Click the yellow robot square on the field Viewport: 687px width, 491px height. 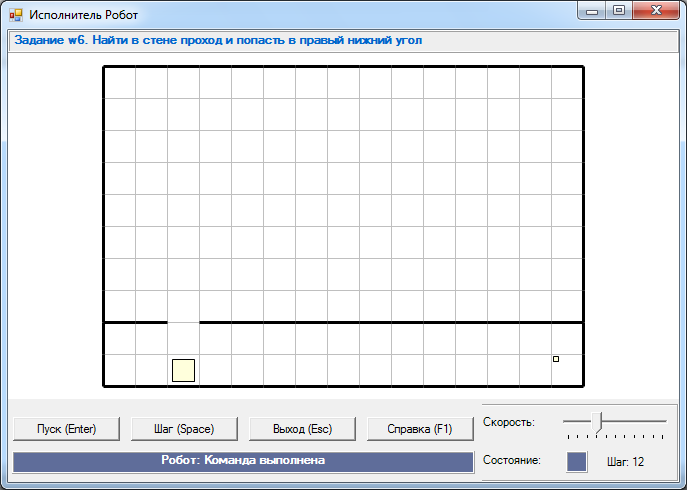183,370
